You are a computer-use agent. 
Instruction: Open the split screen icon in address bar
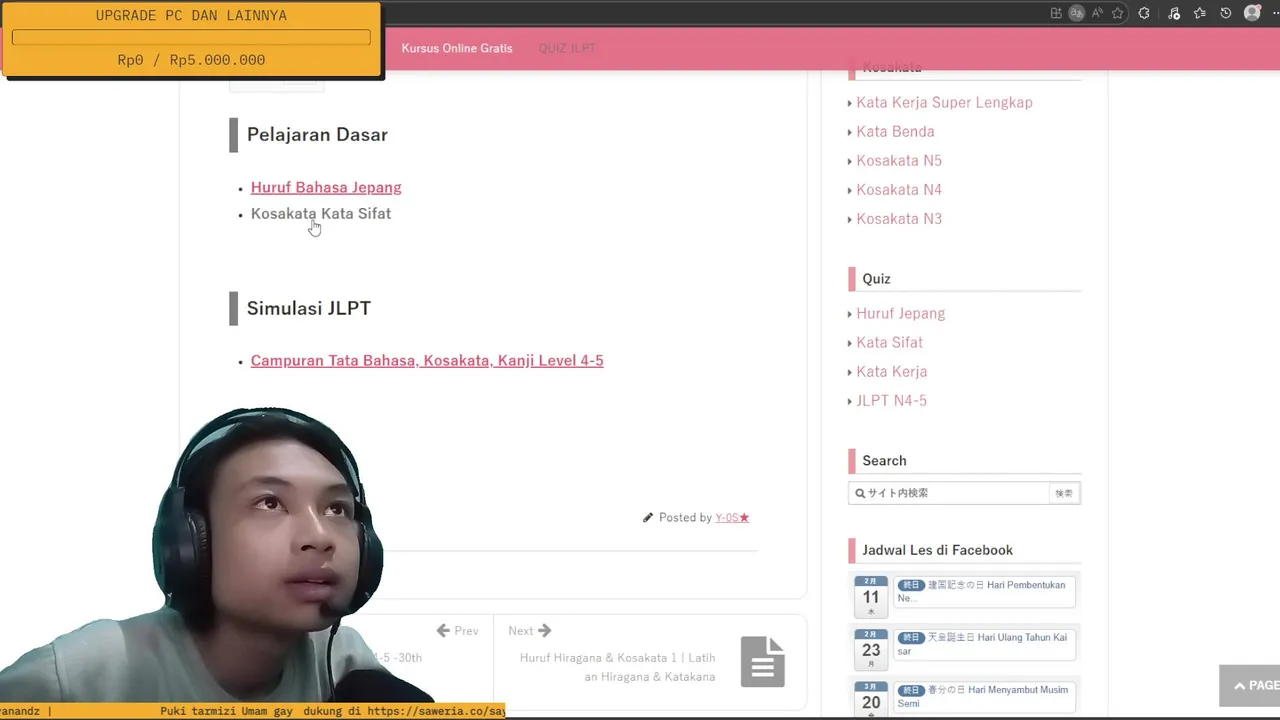coord(1056,13)
